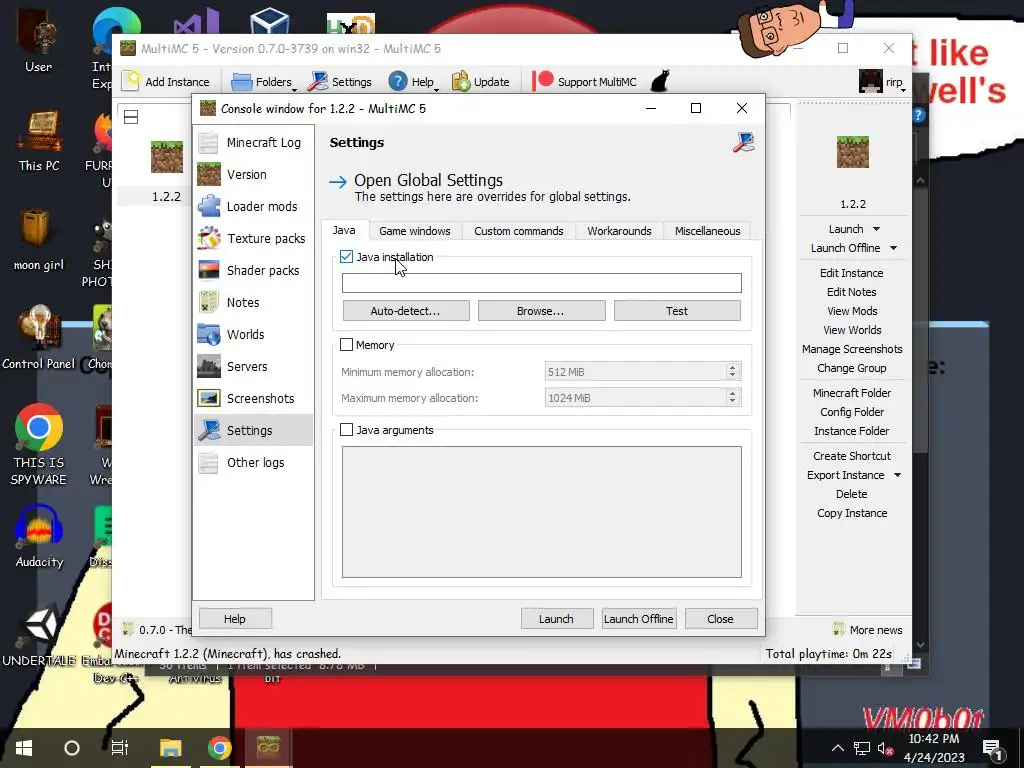Enable the Memory override checkbox
Image resolution: width=1024 pixels, height=768 pixels.
(346, 345)
